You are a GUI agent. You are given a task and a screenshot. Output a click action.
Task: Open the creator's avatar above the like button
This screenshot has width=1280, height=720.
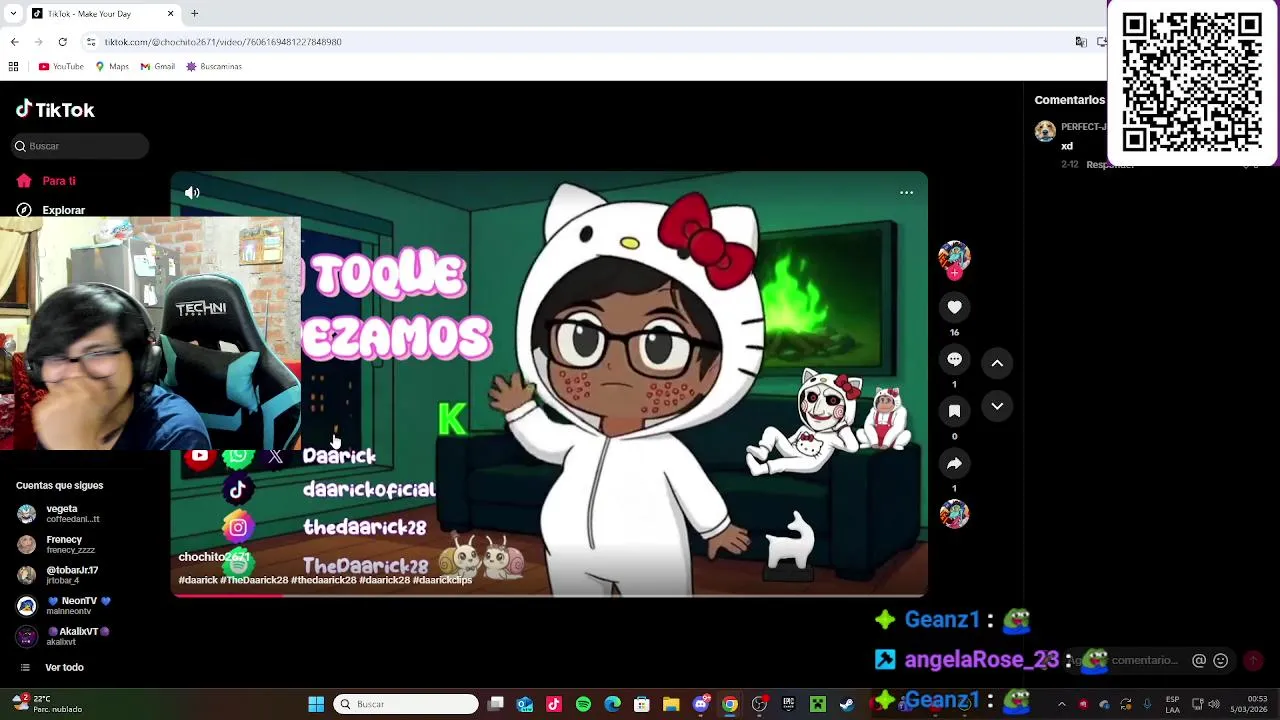click(954, 257)
